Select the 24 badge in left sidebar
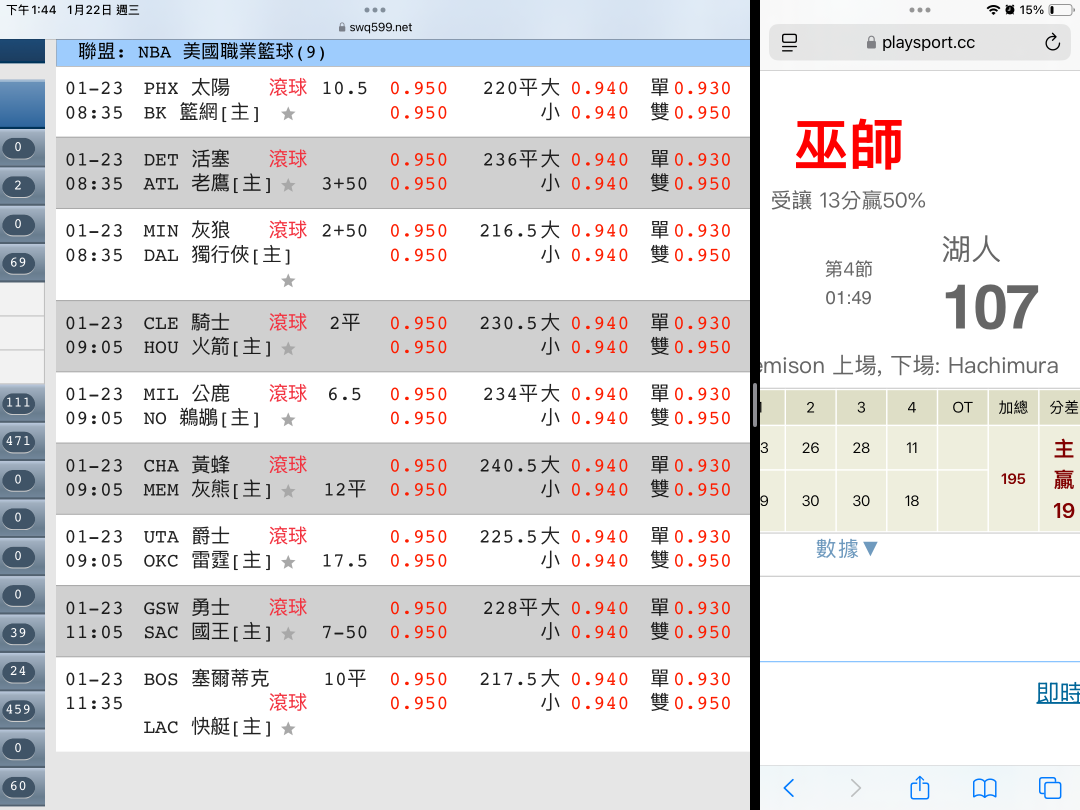The image size is (1080, 810). pos(19,671)
